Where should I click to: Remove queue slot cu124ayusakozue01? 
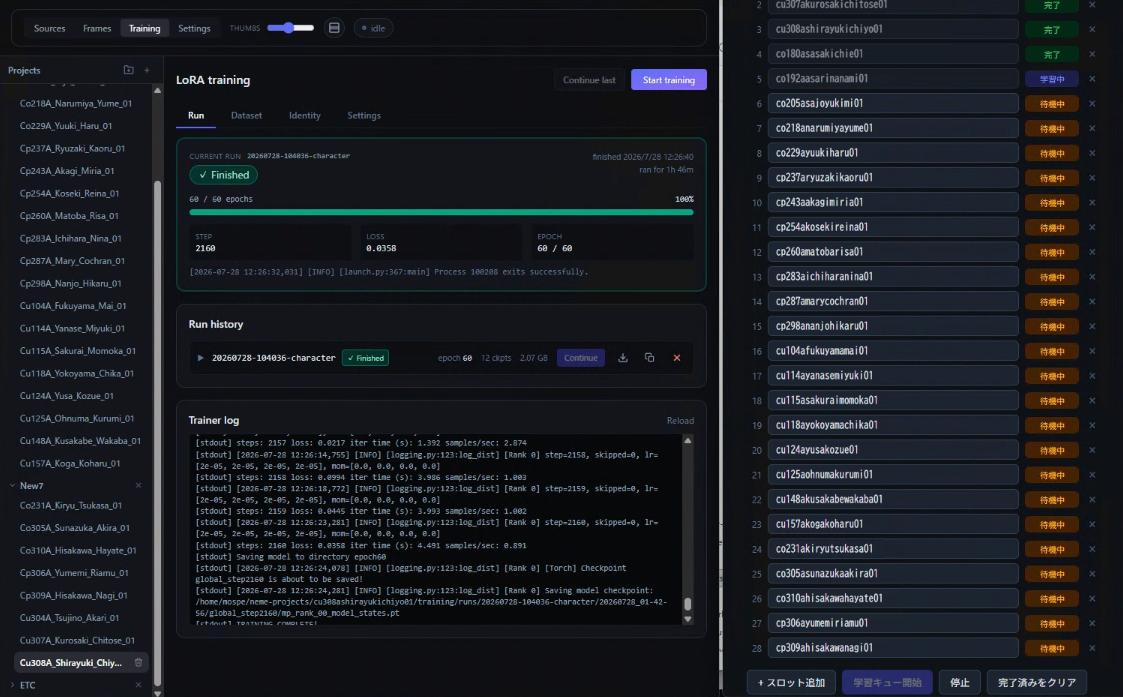(1091, 450)
